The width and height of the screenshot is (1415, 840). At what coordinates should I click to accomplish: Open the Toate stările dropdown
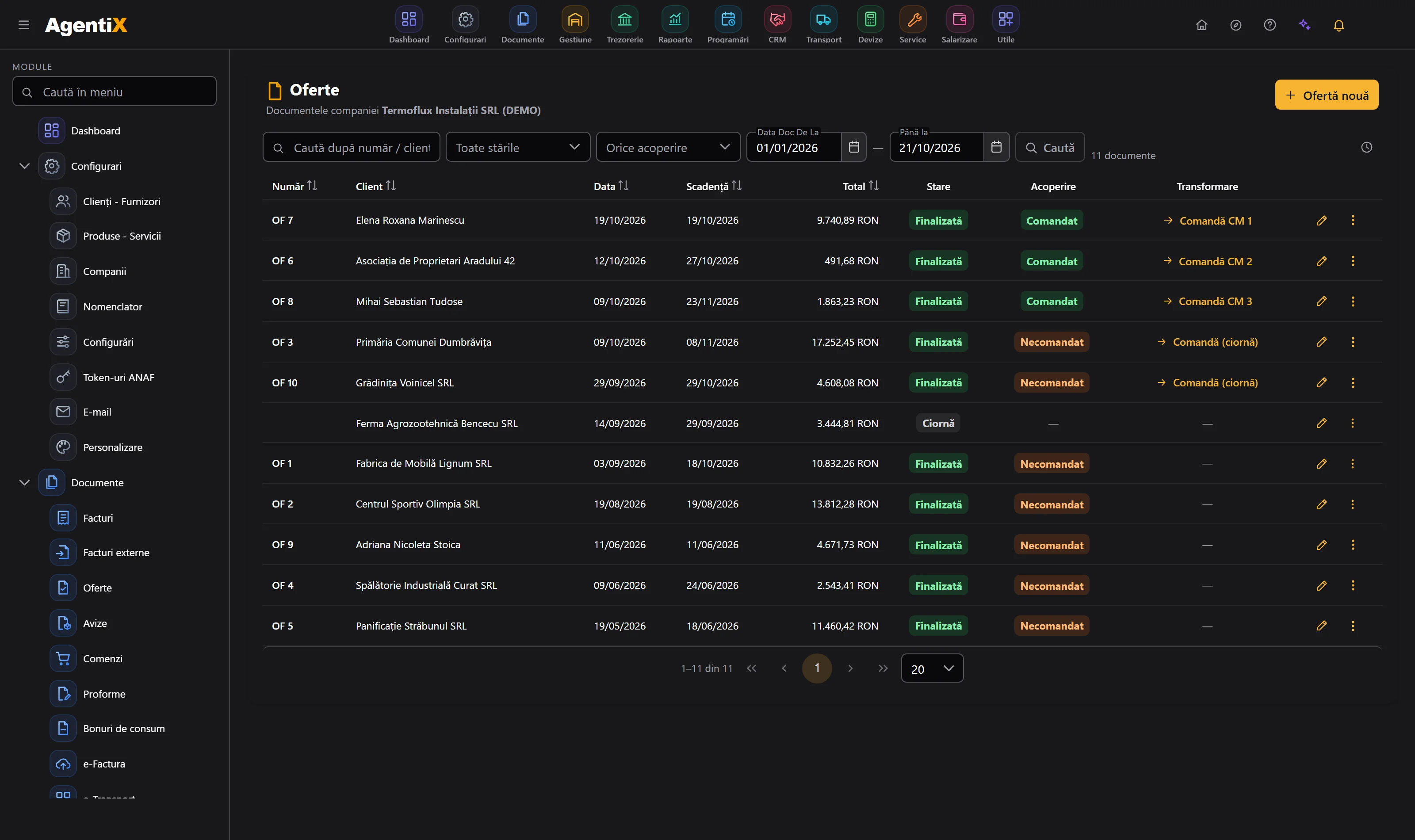pos(517,147)
